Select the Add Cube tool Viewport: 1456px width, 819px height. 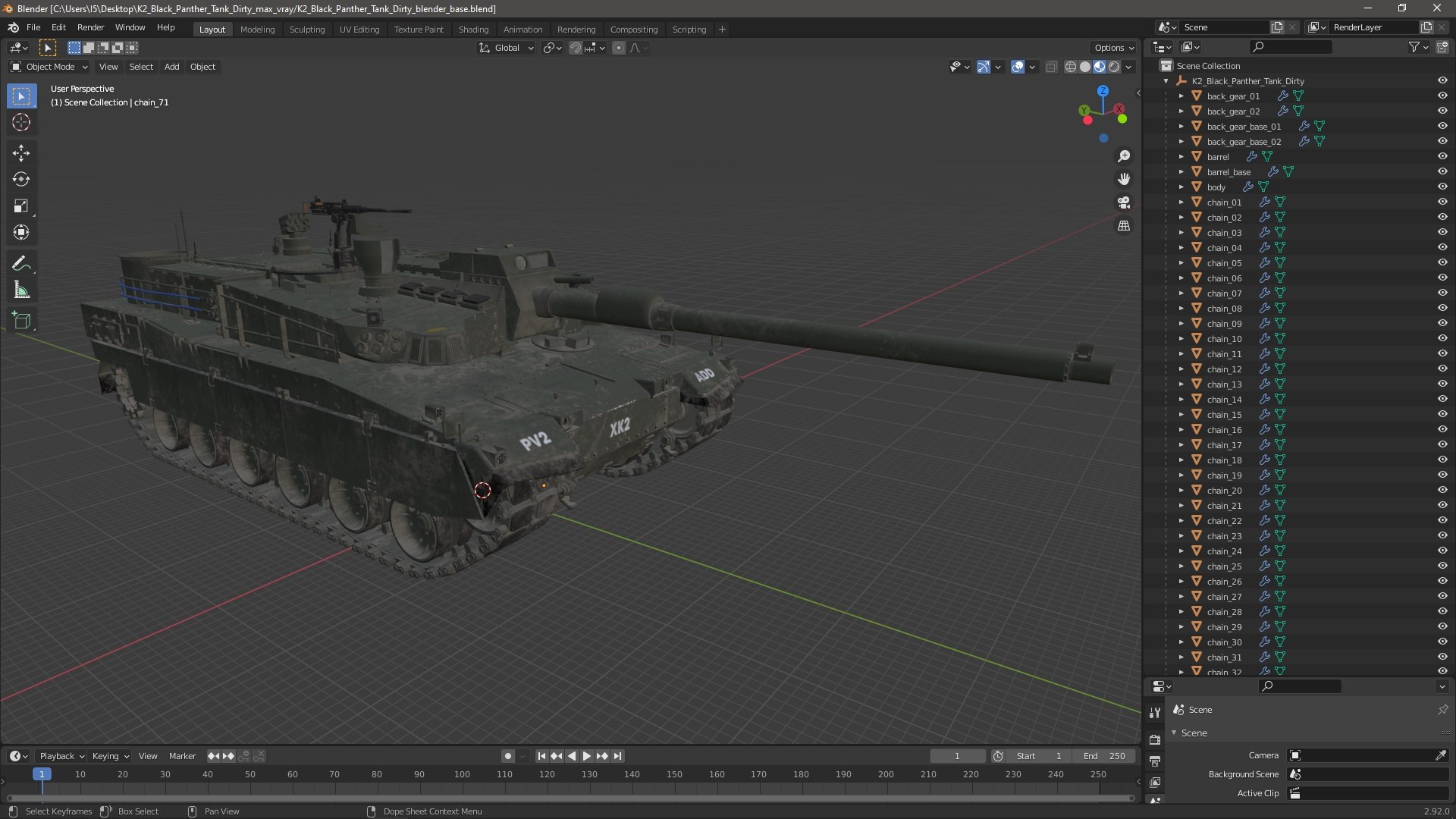[21, 322]
